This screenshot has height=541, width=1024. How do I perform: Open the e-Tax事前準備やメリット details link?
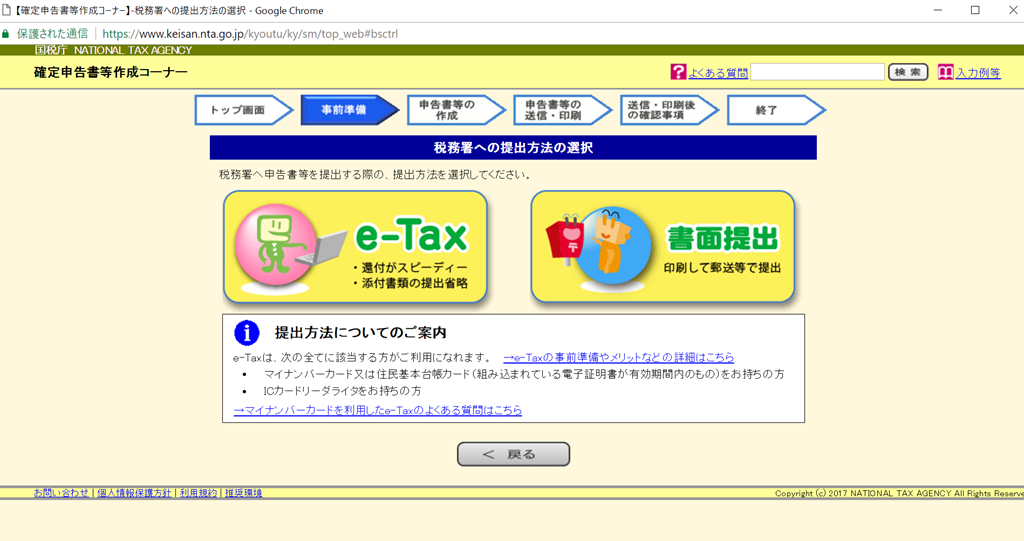(618, 357)
